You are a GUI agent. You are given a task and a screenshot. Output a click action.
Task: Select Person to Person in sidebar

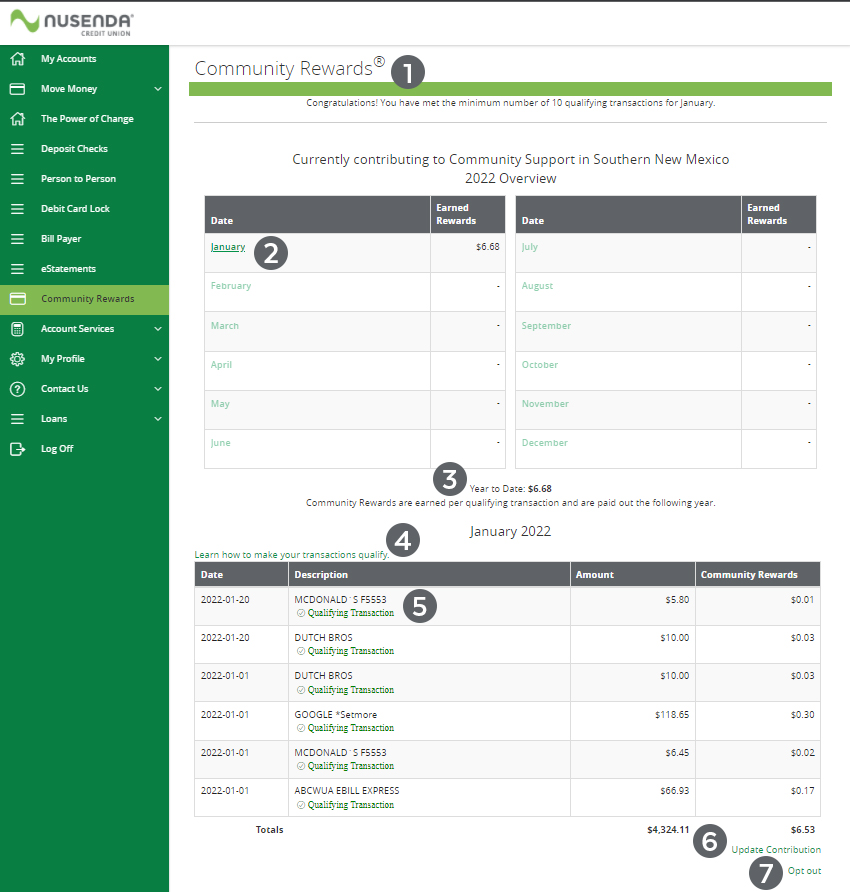[x=78, y=179]
